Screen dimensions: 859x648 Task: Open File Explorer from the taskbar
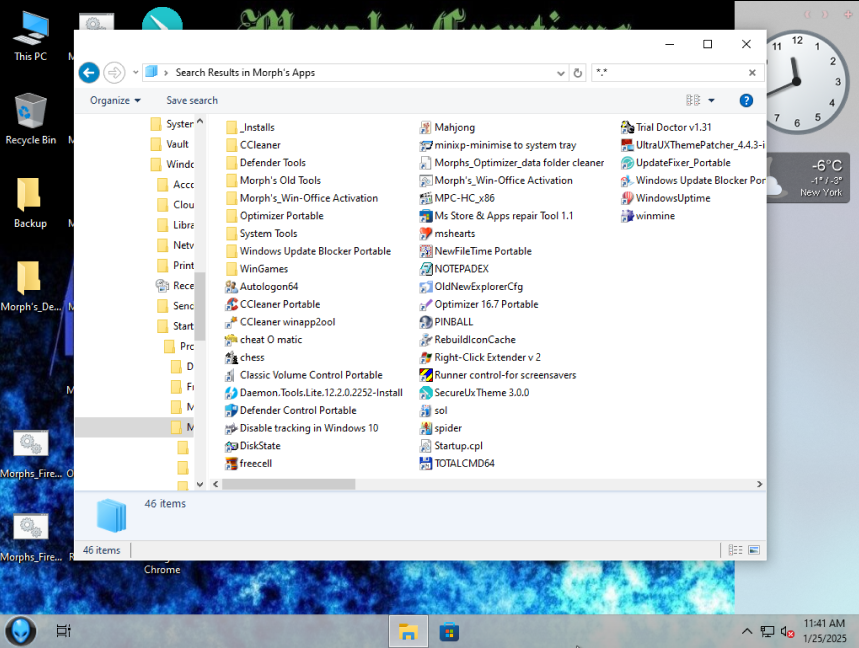tap(408, 632)
